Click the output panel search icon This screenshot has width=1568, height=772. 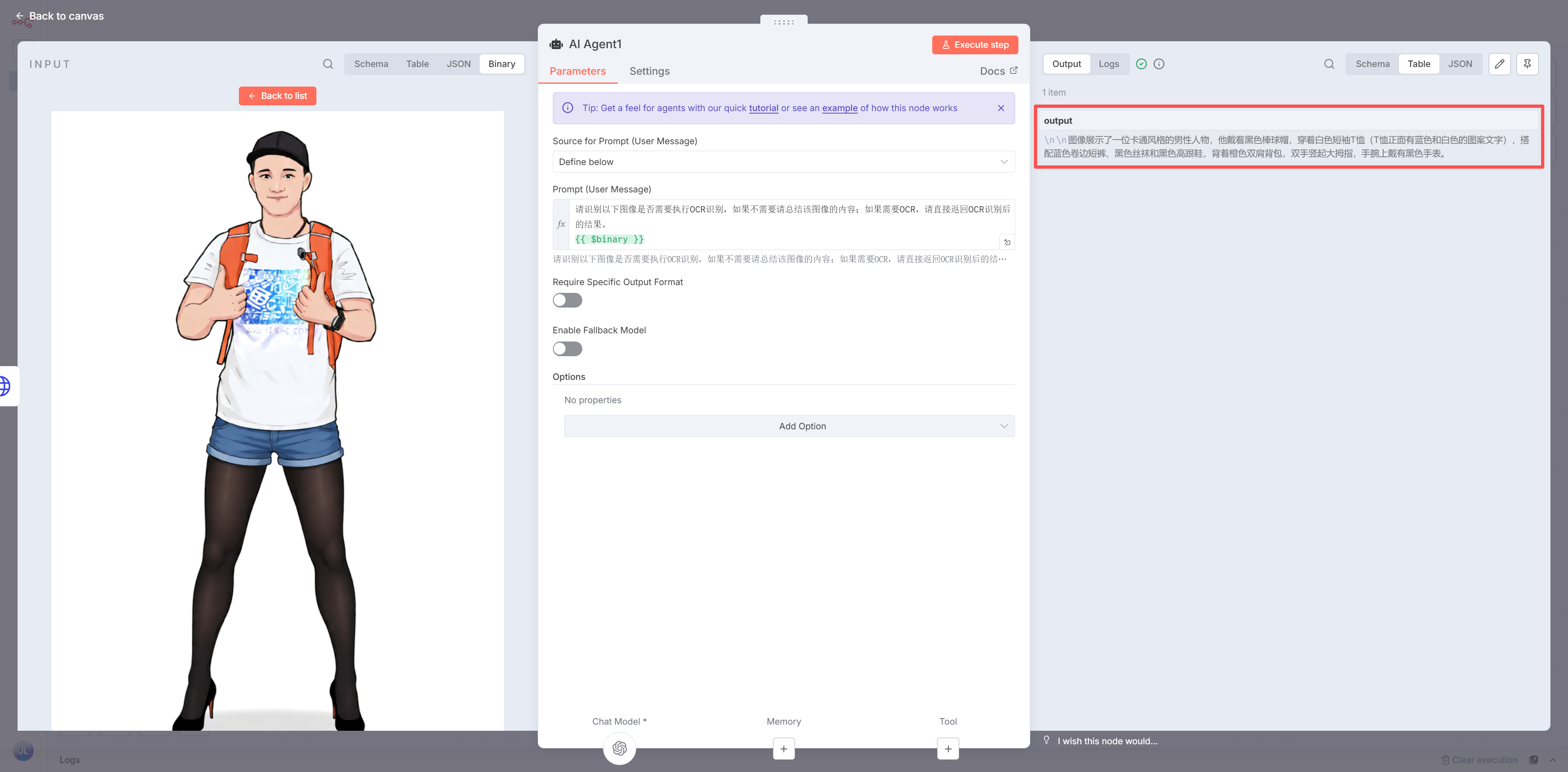(1329, 64)
